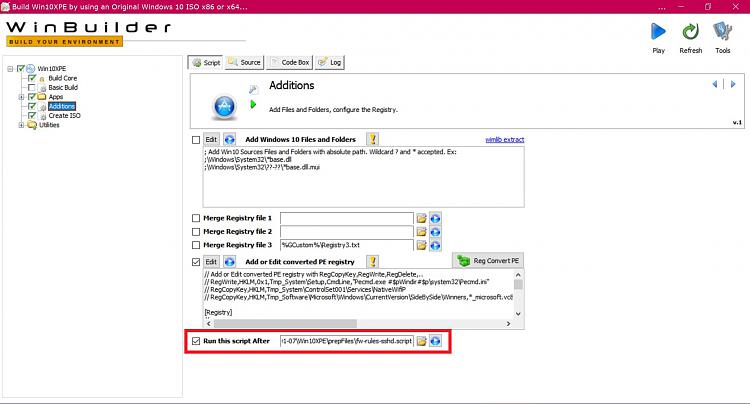Click globe icon next to Add Windows 10 Files
The height and width of the screenshot is (404, 750).
tap(230, 140)
